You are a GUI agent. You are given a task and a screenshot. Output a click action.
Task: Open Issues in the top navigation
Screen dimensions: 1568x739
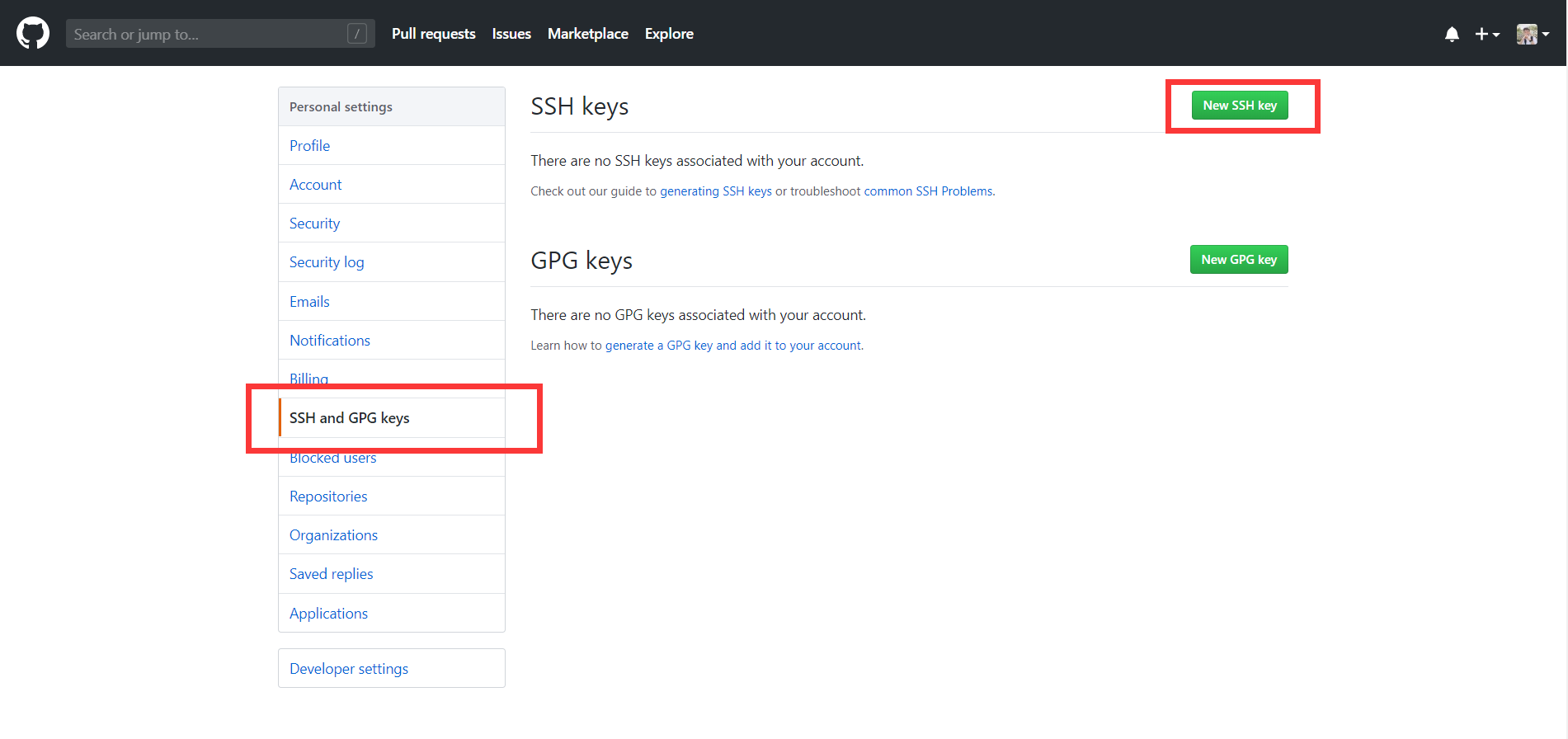pyautogui.click(x=511, y=34)
